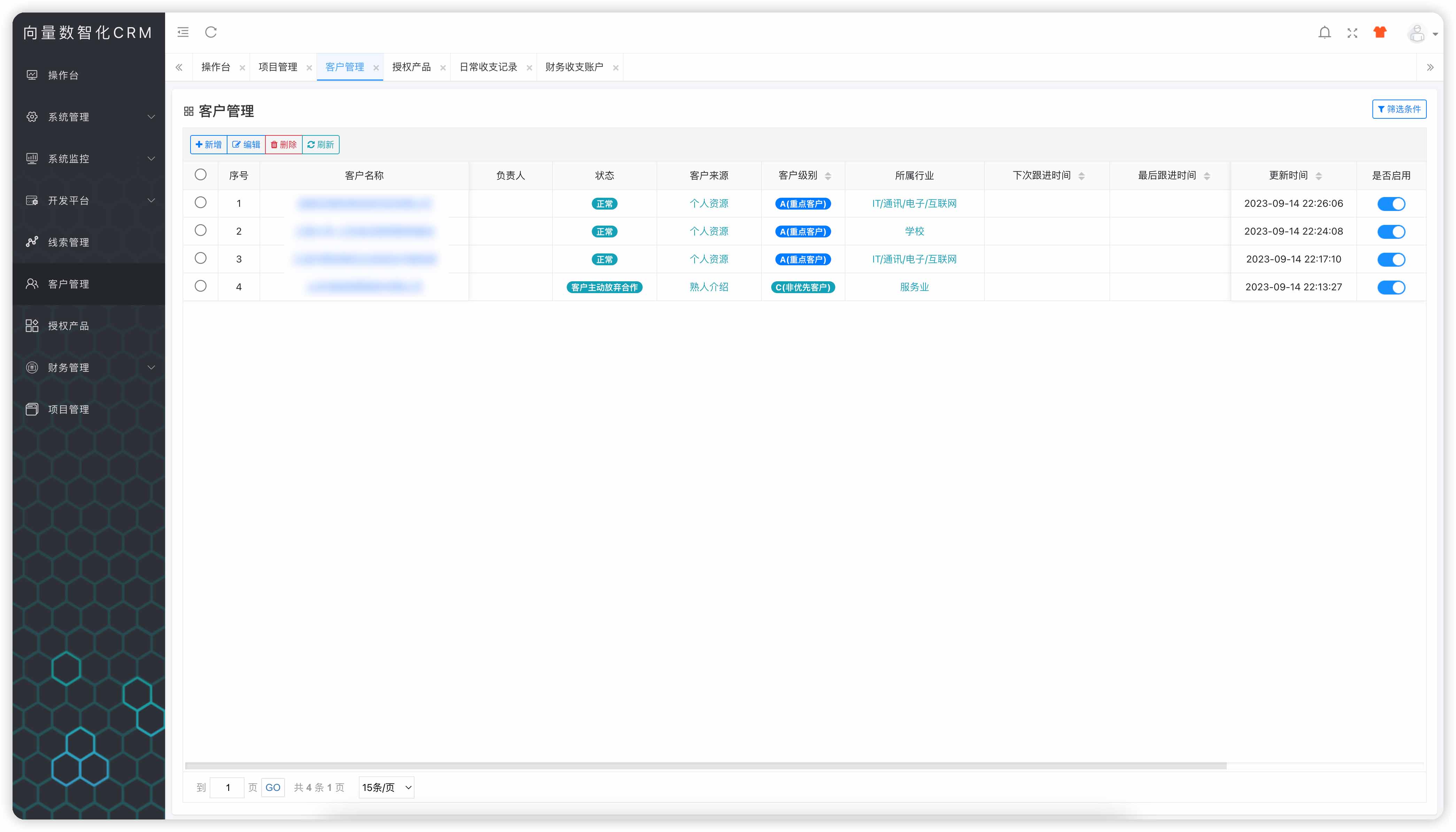Viewport: 1456px width, 832px height.
Task: Click the 熟人介绍 source cell
Action: [x=709, y=287]
